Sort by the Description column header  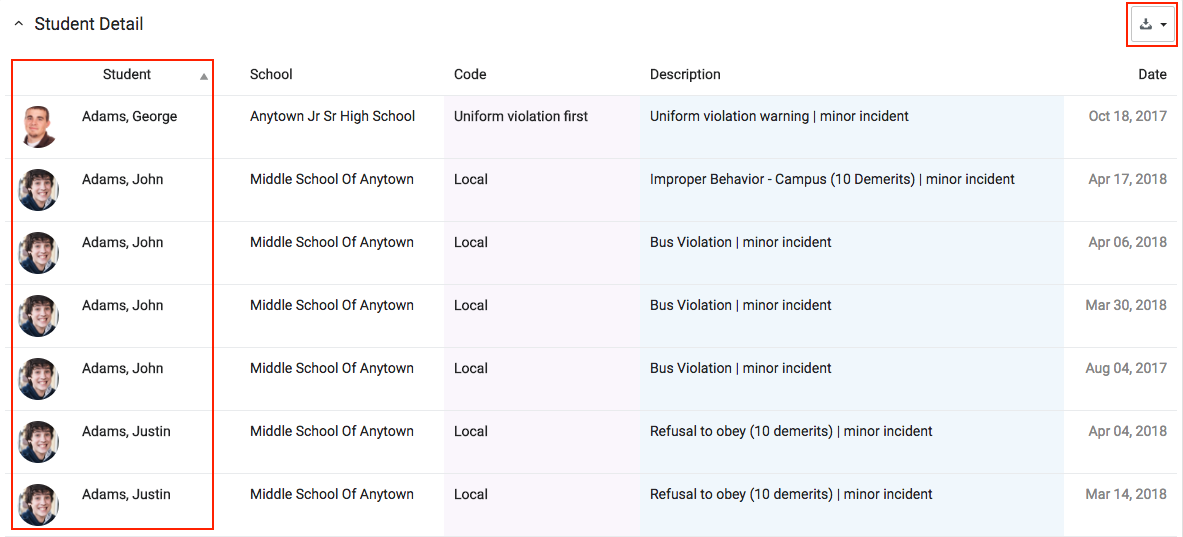pyautogui.click(x=685, y=75)
